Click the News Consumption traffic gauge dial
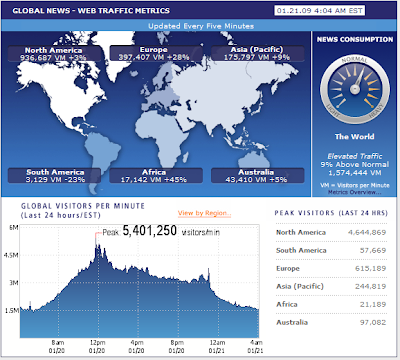Image resolution: width=400 pixels, height=360 pixels. click(x=355, y=90)
